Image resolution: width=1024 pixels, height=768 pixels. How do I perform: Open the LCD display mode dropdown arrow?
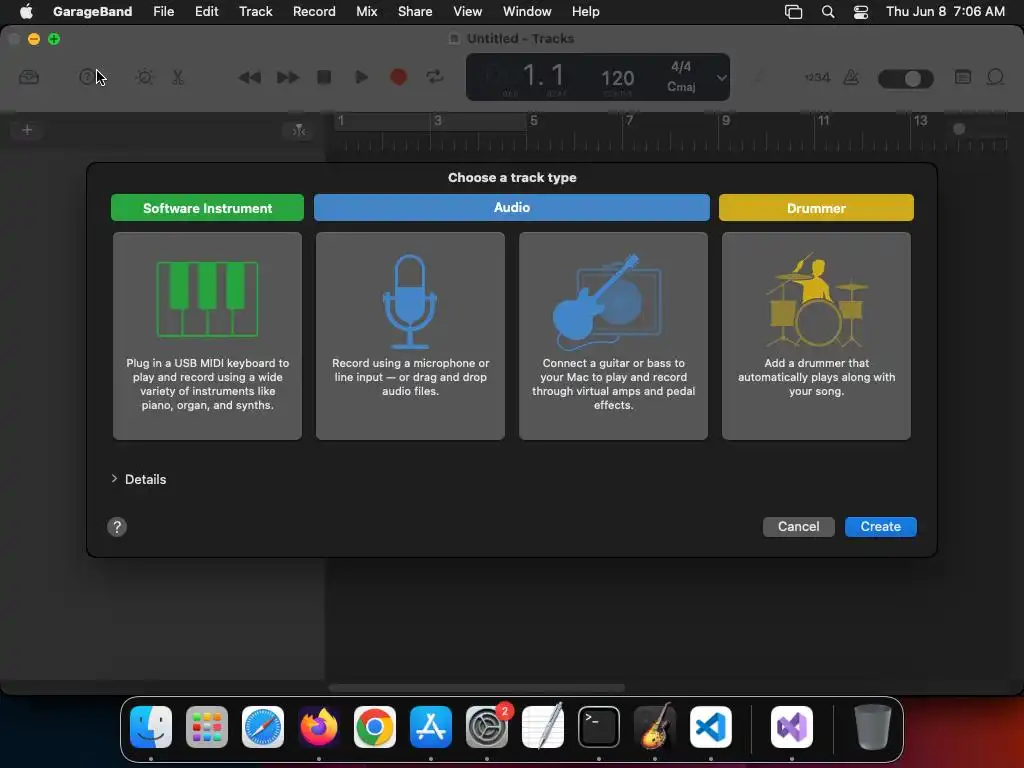pyautogui.click(x=721, y=78)
